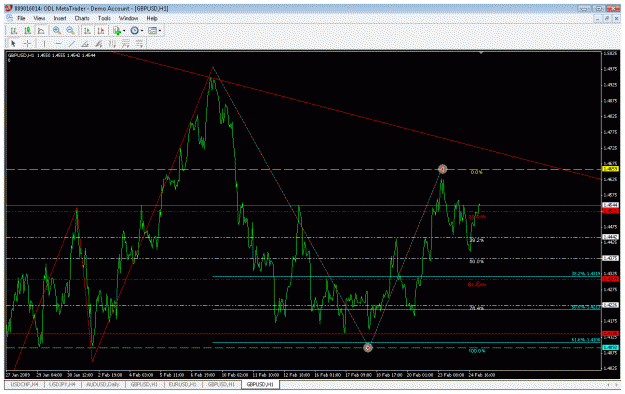Select the Horizontal Line drawing tool
Image resolution: width=625 pixels, height=394 pixels.
point(58,43)
